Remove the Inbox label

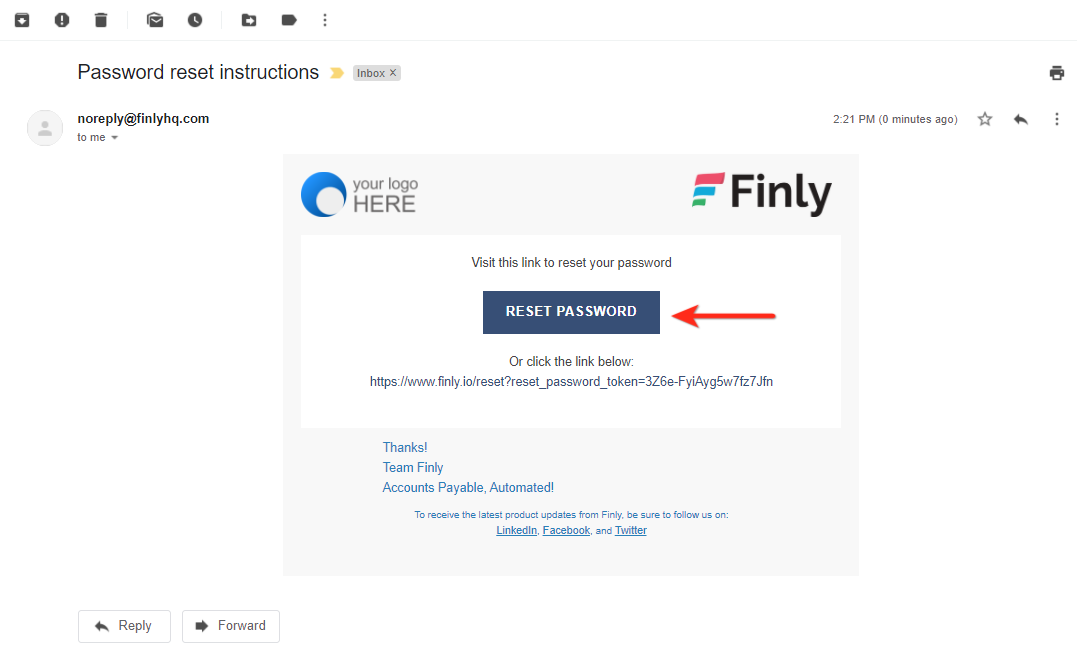tap(393, 73)
